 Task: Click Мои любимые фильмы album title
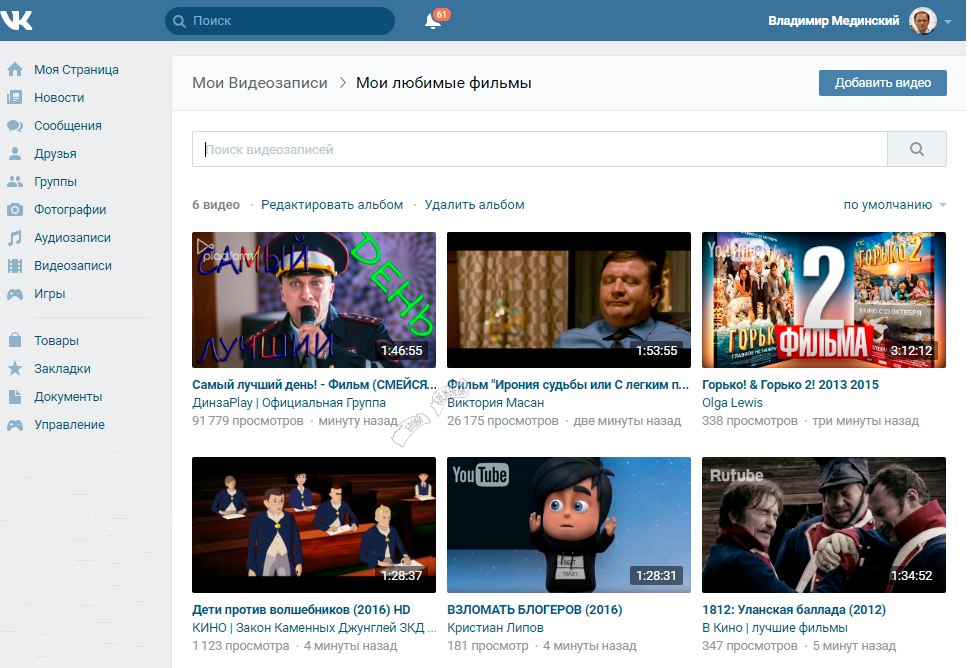pyautogui.click(x=443, y=83)
